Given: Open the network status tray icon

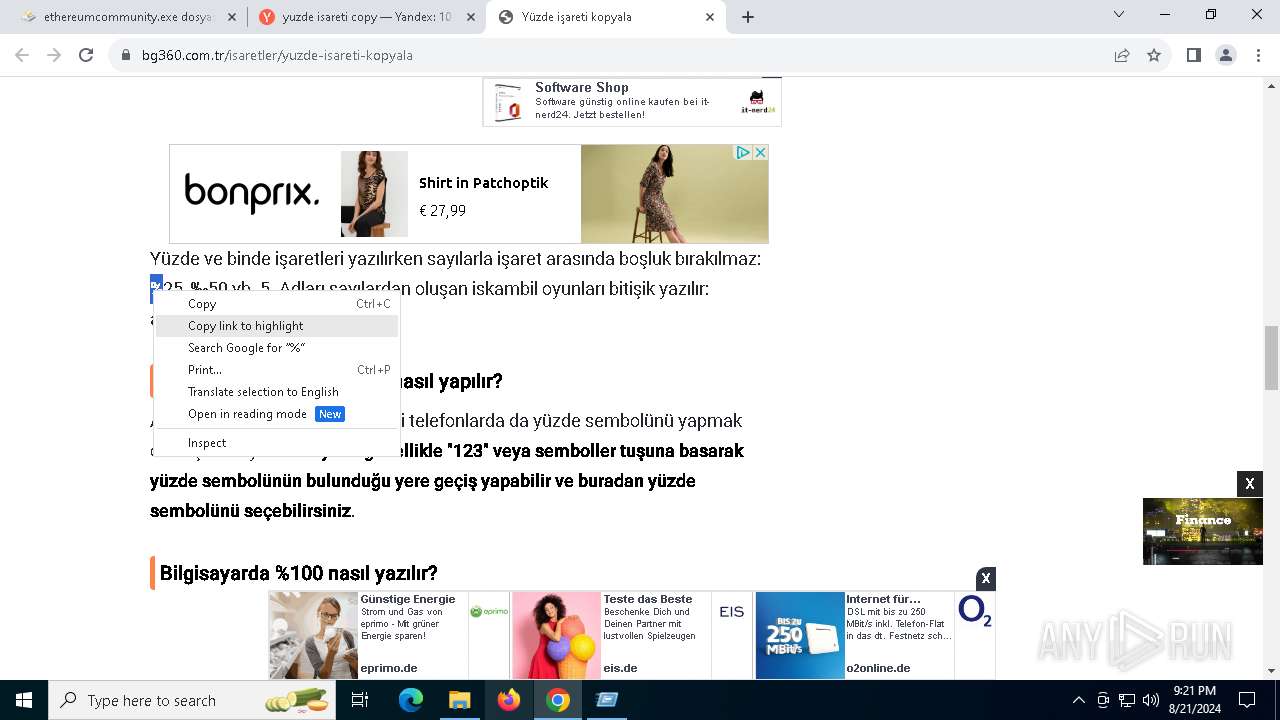Looking at the screenshot, I should coord(1127,700).
